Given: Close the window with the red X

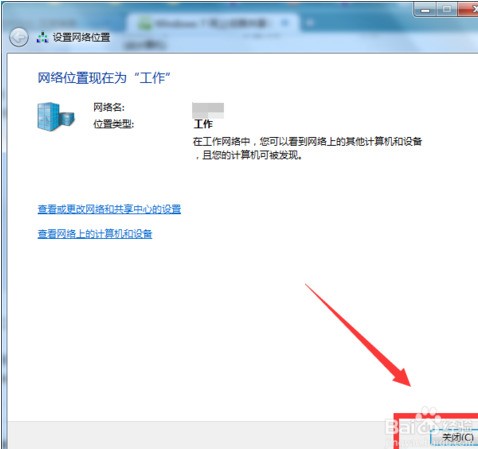Looking at the screenshot, I should point(469,10).
